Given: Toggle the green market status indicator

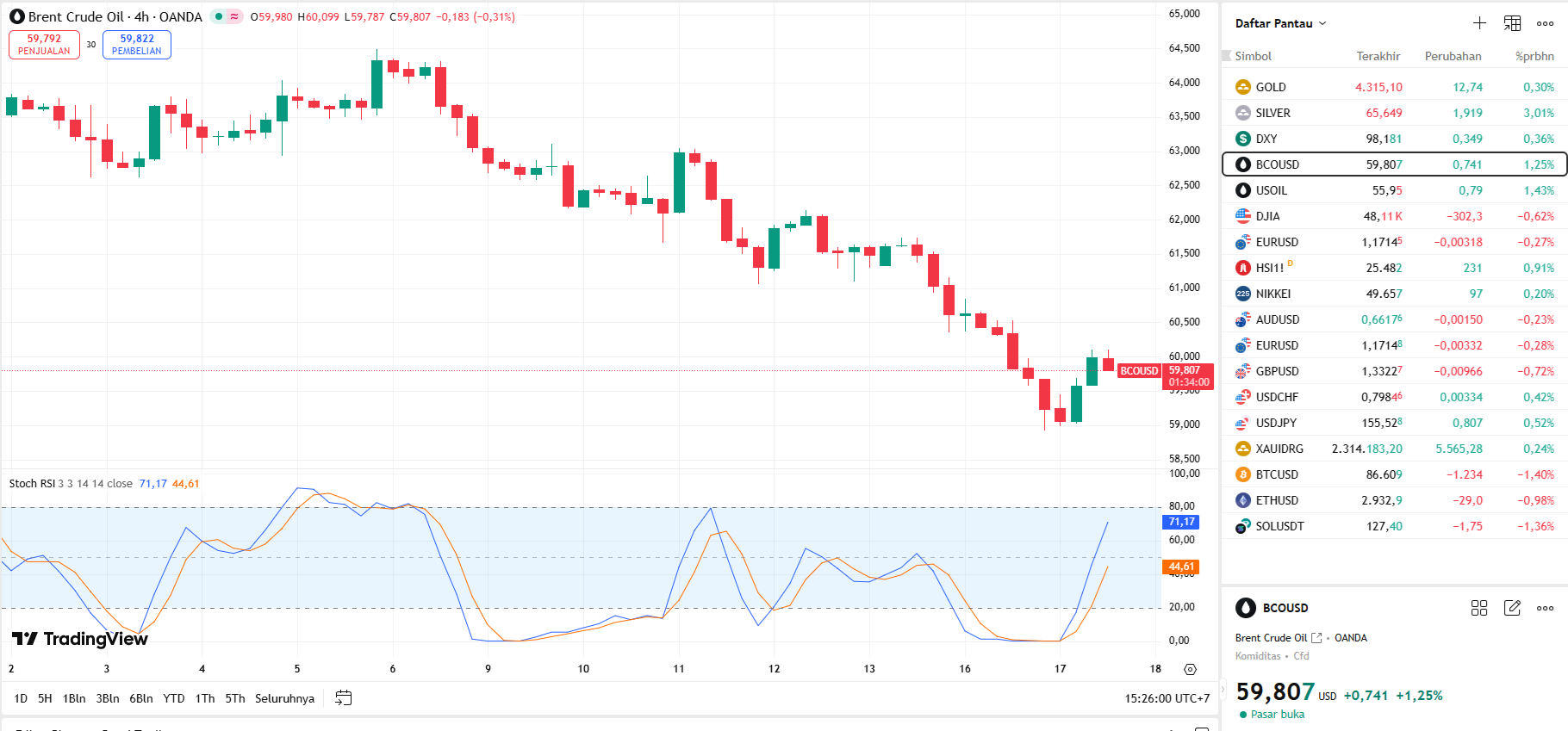Looking at the screenshot, I should (x=219, y=16).
